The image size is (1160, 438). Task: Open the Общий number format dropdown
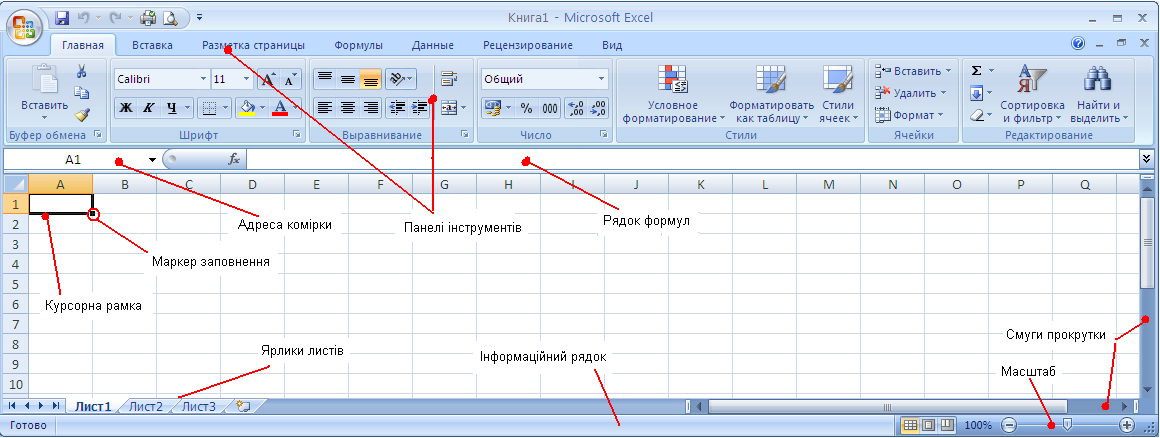tap(601, 78)
